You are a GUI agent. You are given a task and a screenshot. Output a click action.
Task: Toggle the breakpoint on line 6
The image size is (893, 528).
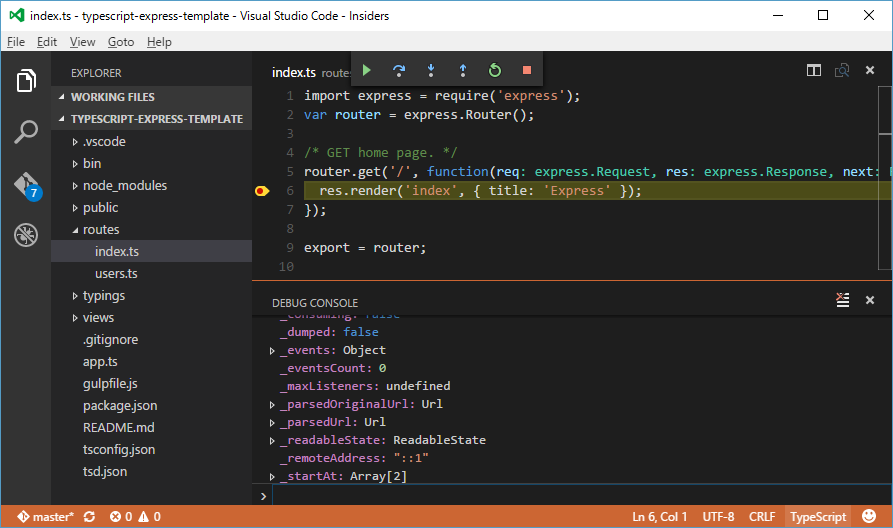[261, 191]
